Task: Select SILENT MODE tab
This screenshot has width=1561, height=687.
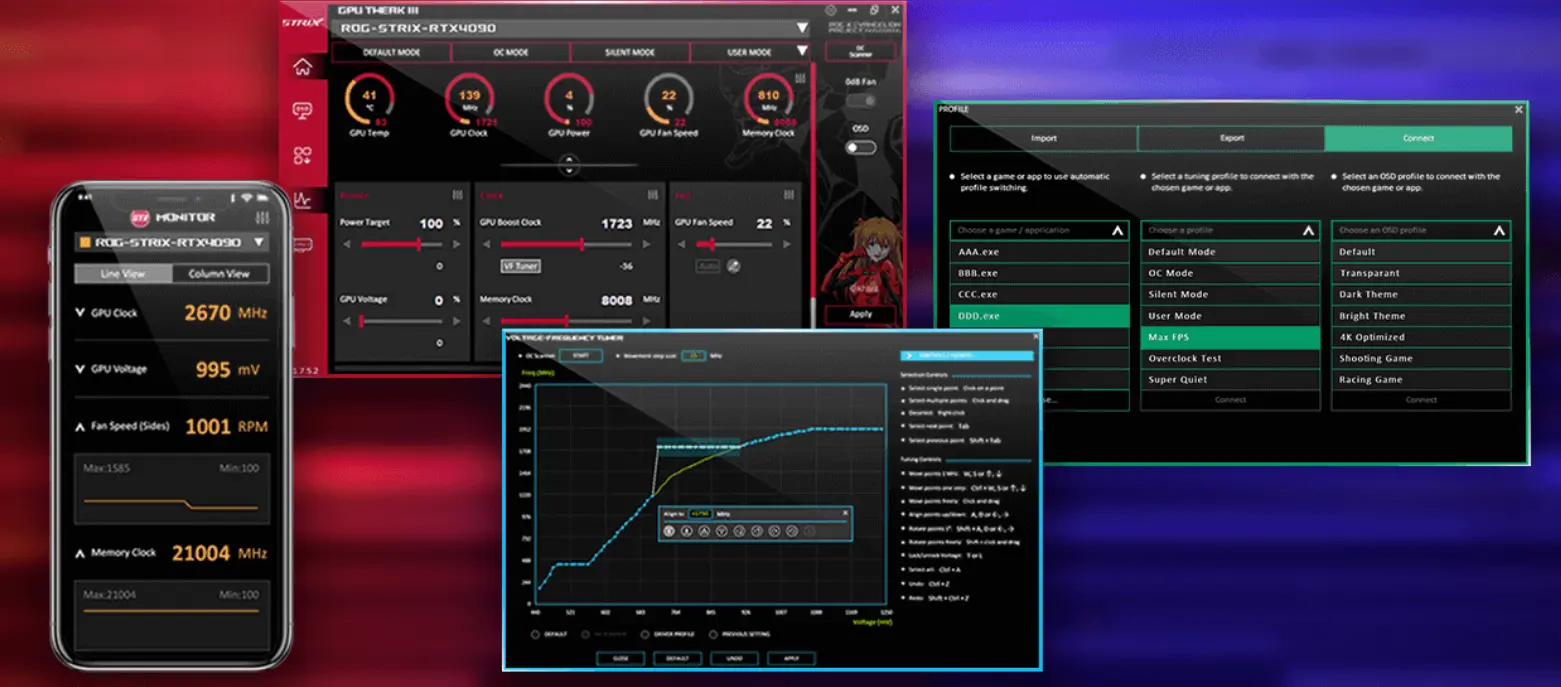Action: click(x=630, y=51)
